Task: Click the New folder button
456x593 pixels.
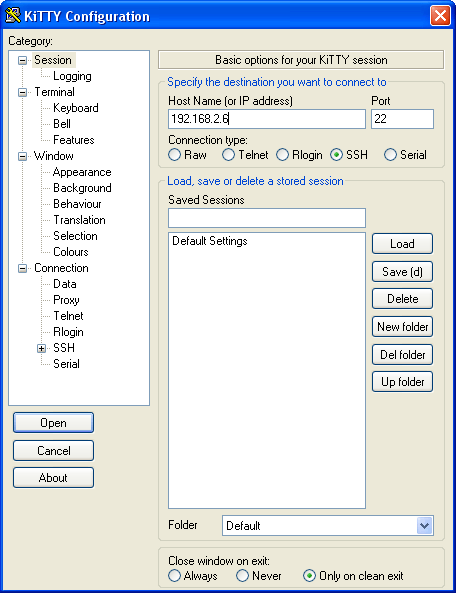Action: 402,327
